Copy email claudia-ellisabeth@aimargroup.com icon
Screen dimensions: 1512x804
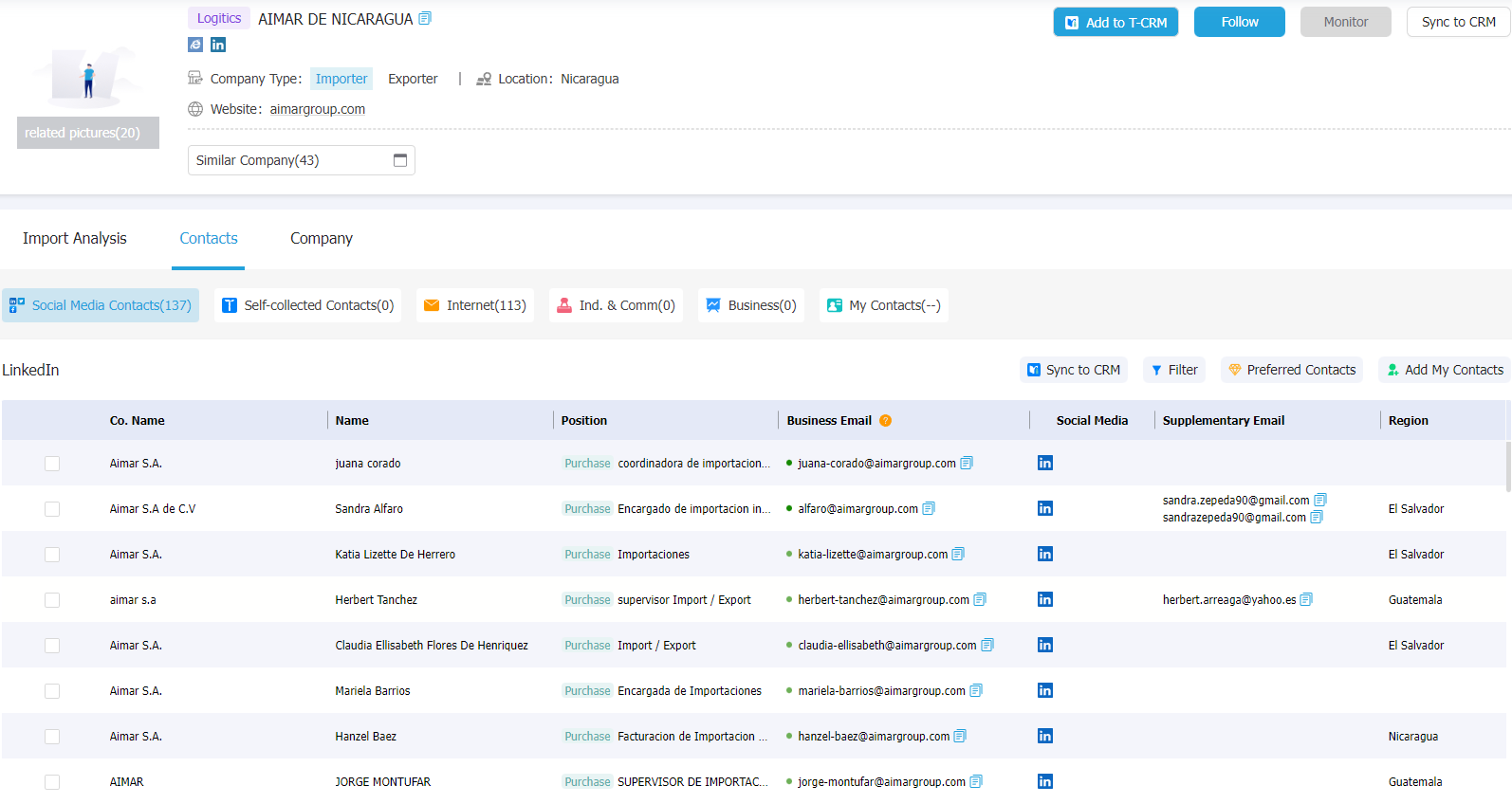[x=987, y=645]
